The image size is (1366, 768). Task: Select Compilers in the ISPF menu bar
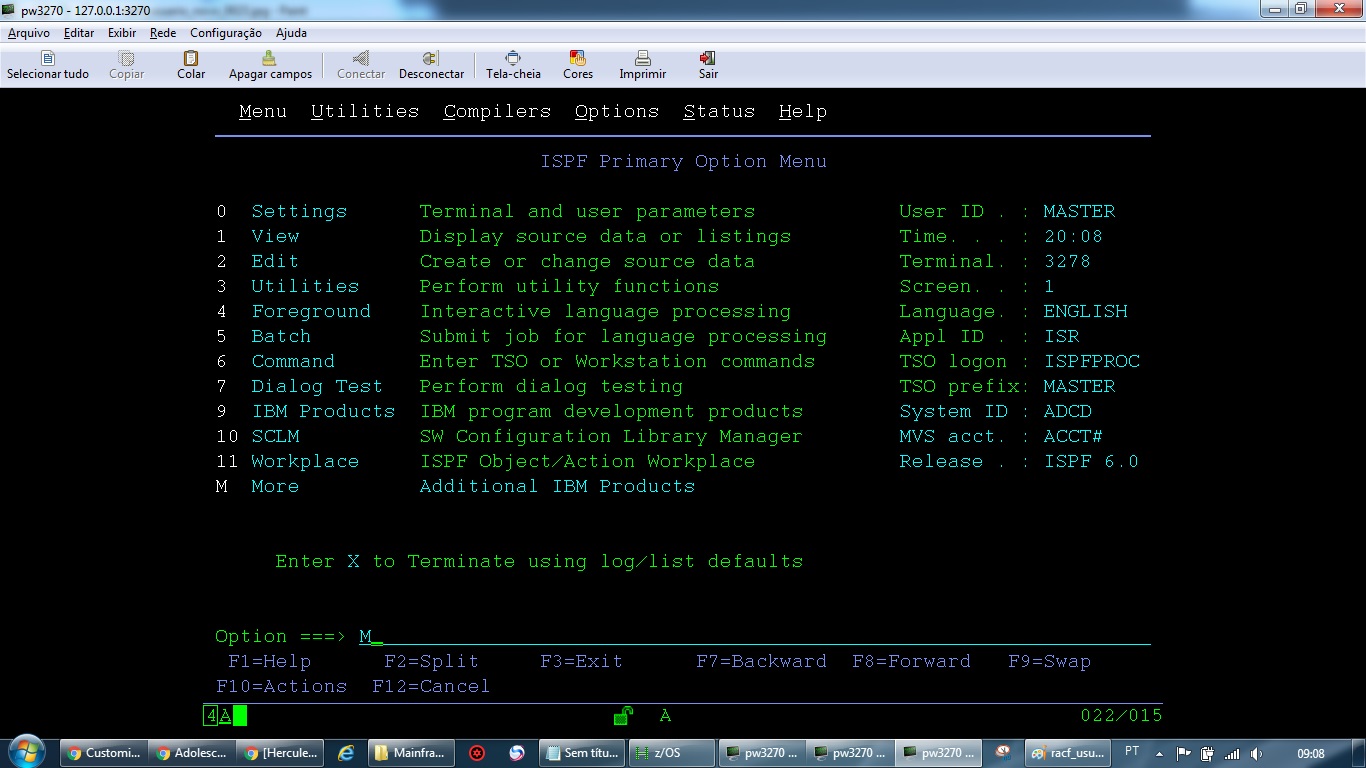496,111
